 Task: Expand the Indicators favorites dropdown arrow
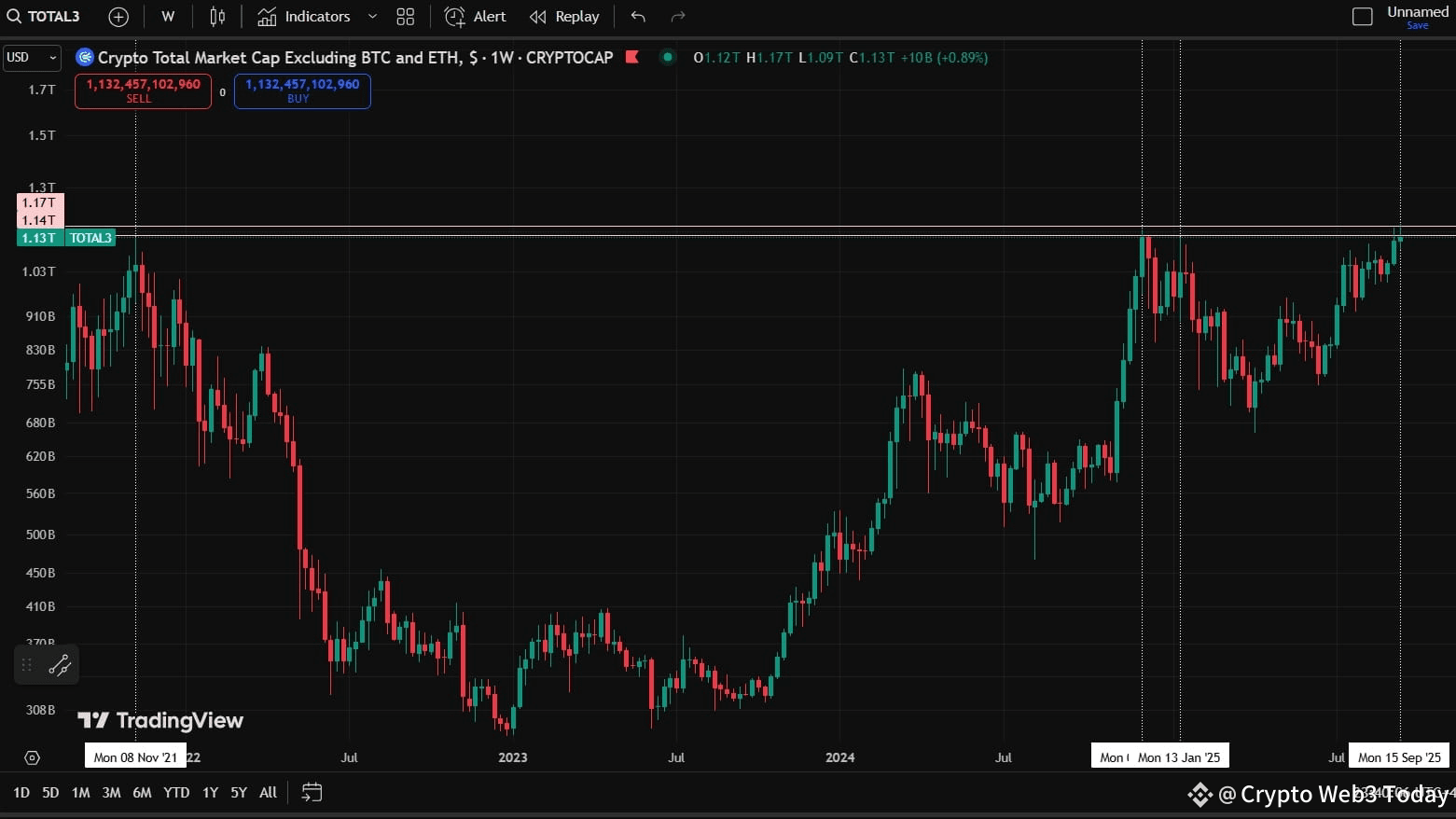372,17
